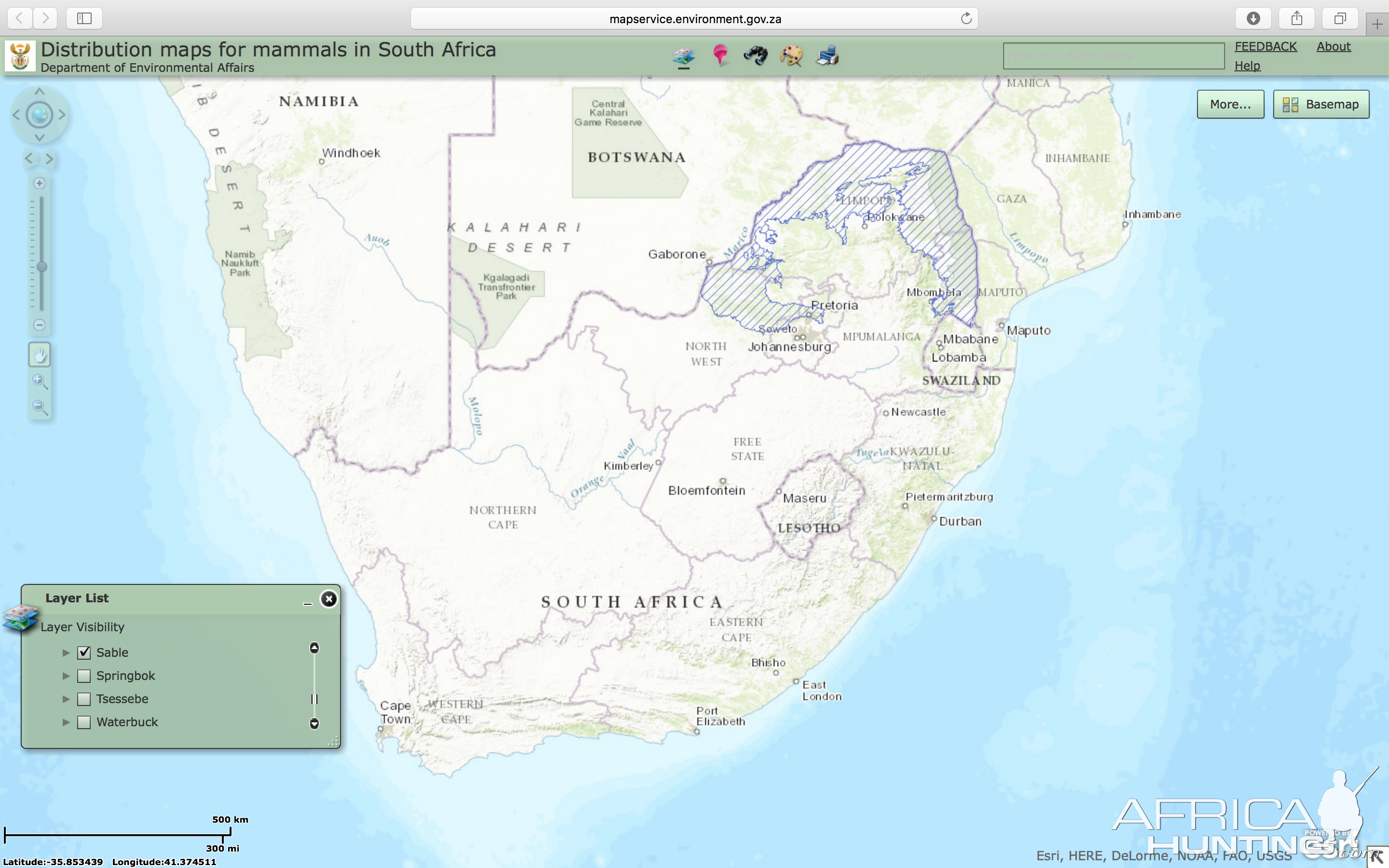The image size is (1389, 868).
Task: Go to next map extent arrow
Action: point(50,159)
